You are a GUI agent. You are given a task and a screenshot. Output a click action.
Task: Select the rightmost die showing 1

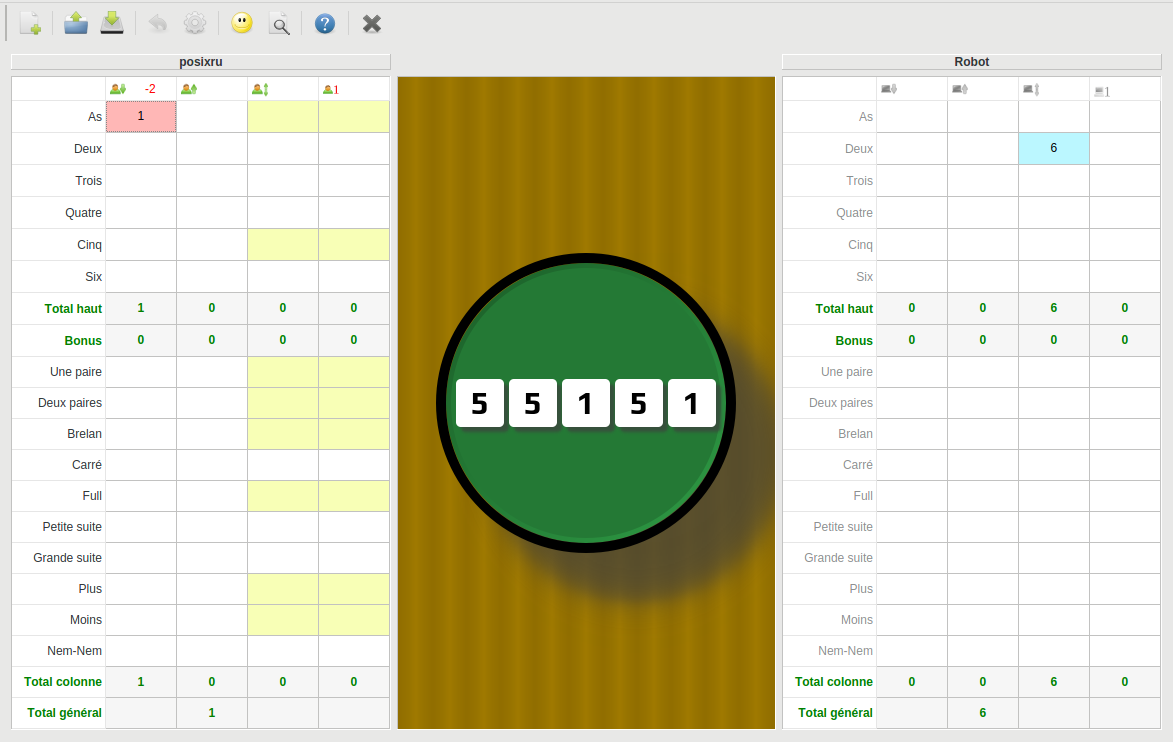click(x=691, y=403)
